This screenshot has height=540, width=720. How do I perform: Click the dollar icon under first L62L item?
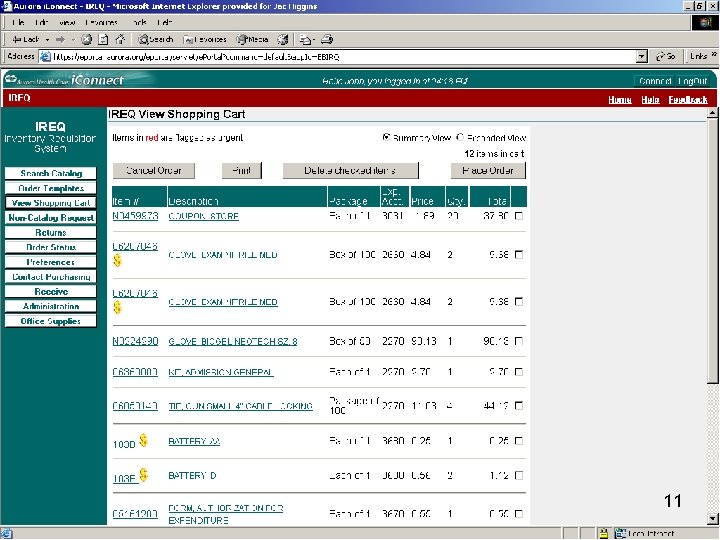117,260
